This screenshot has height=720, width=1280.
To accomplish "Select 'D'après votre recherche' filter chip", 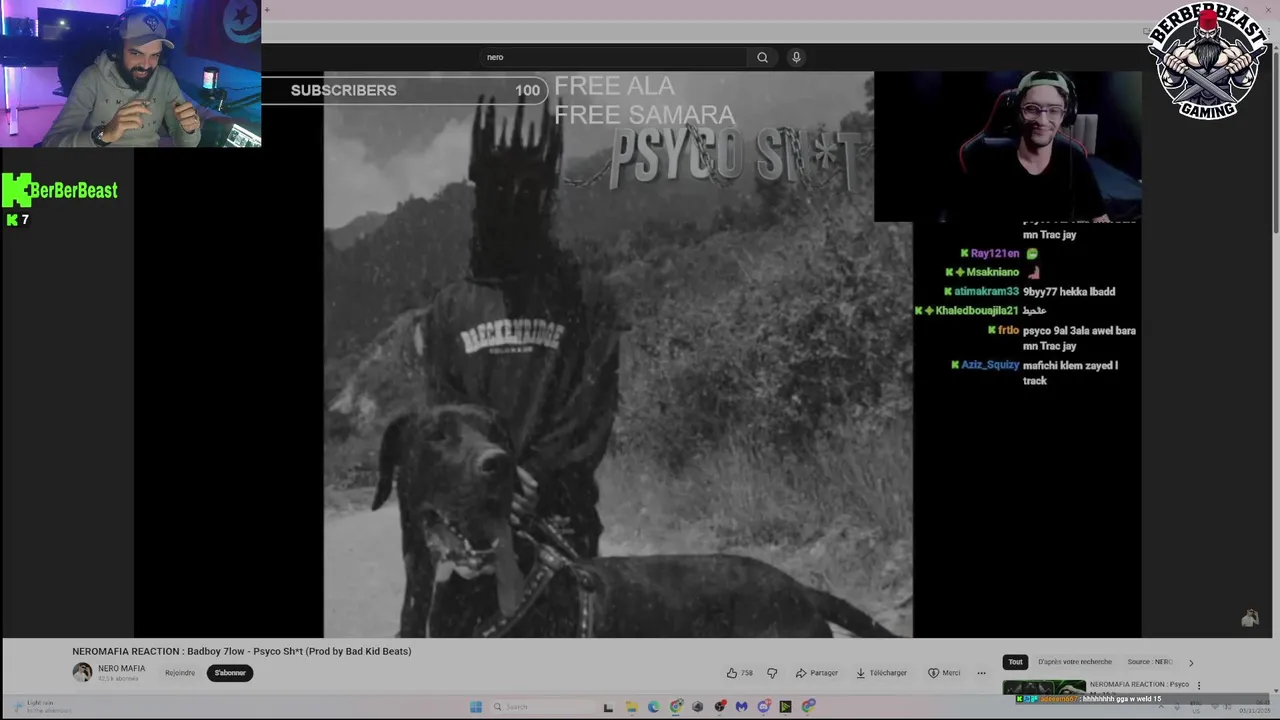I will [1075, 662].
